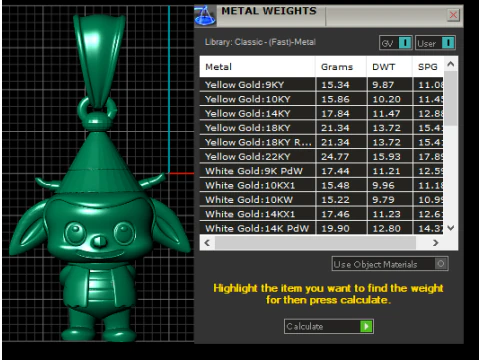This screenshot has height=360, width=480.
Task: Select the Yellow Gold:9KY row
Action: [x=321, y=85]
